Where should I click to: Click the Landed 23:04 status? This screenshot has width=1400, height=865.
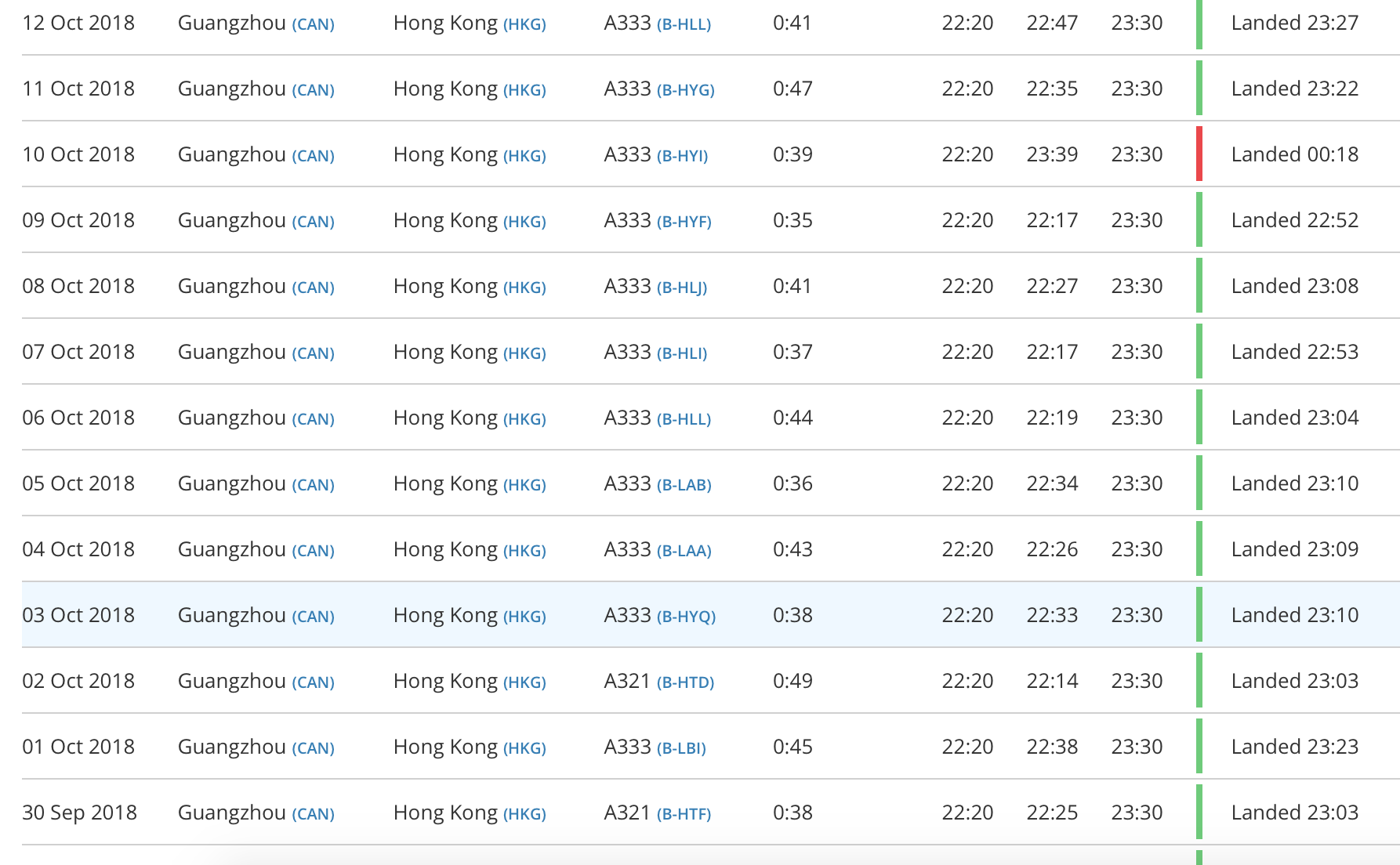tap(1295, 418)
